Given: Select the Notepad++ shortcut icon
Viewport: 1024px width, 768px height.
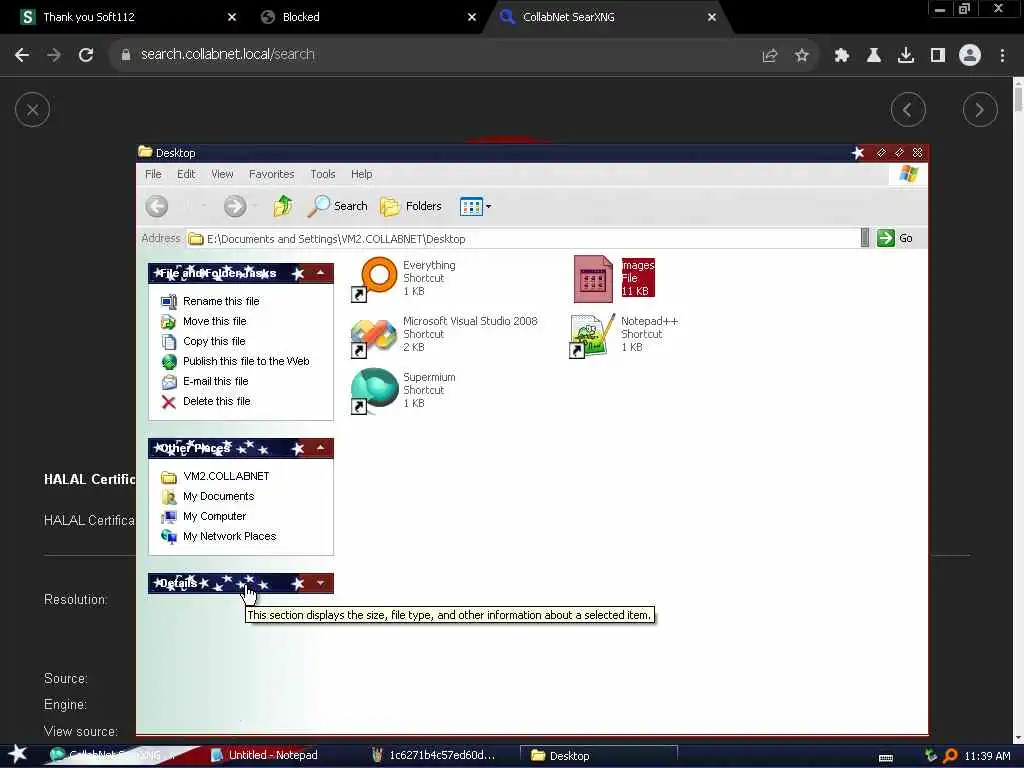Looking at the screenshot, I should 592,335.
